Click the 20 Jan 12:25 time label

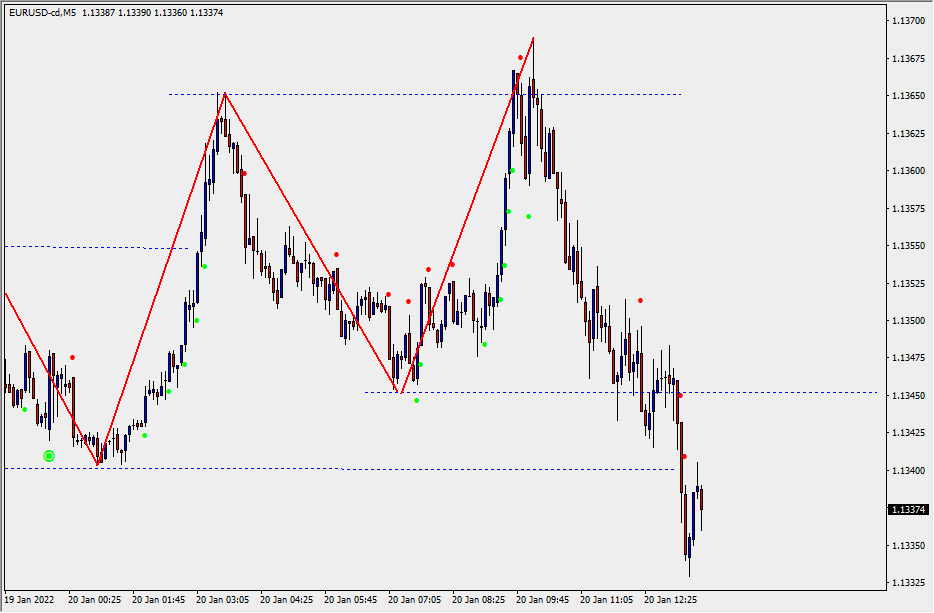pyautogui.click(x=670, y=600)
